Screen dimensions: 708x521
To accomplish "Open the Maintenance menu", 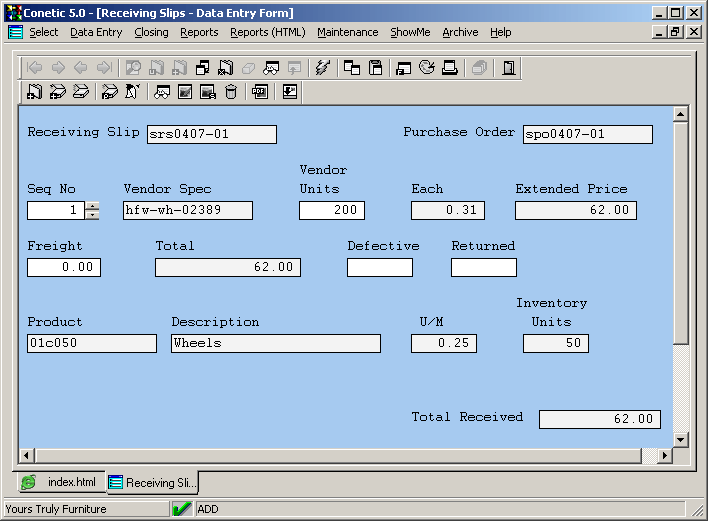I will [x=347, y=32].
